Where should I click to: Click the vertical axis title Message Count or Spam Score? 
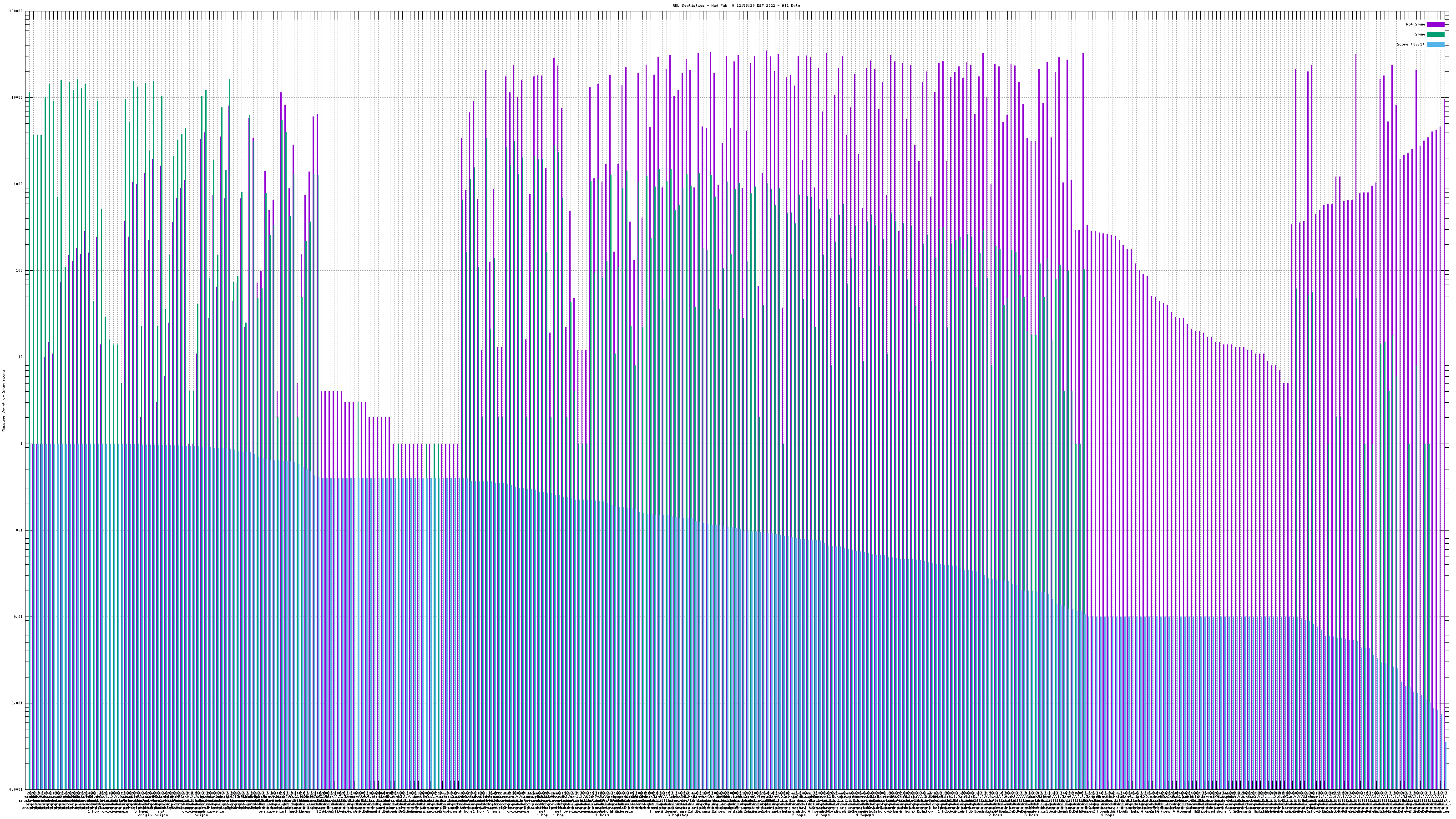click(3, 400)
